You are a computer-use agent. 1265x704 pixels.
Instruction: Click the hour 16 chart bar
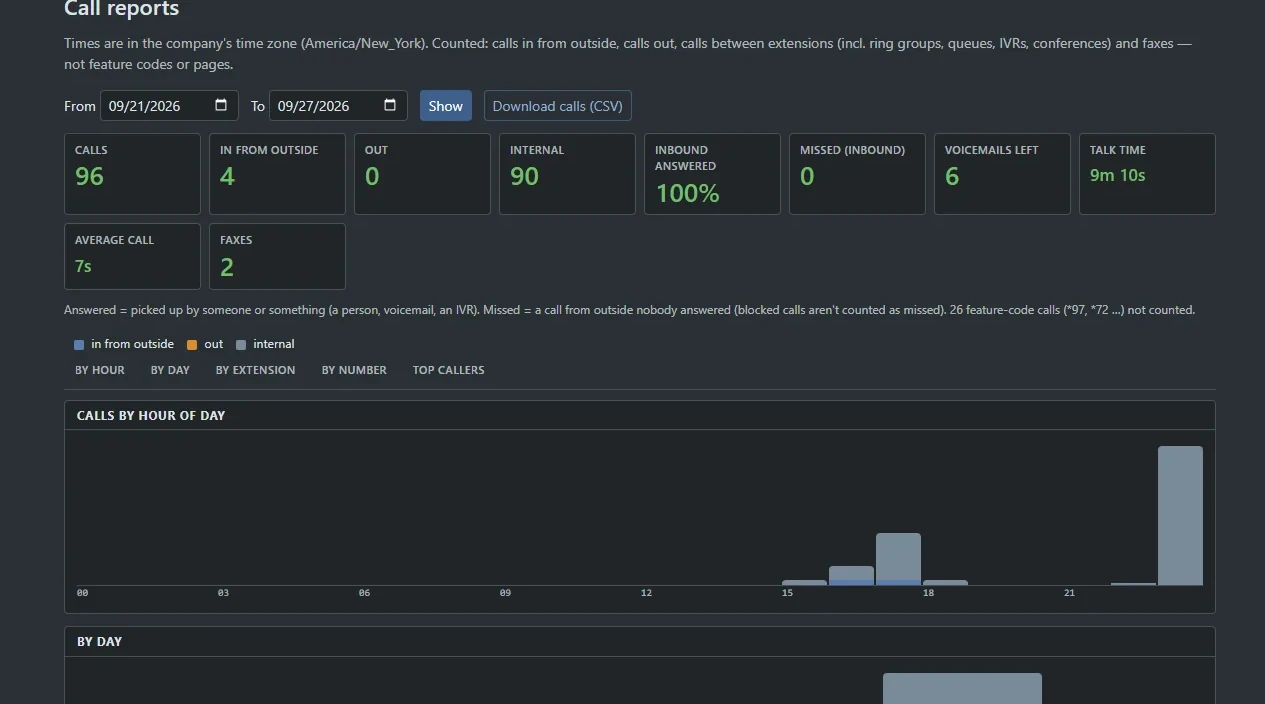tap(851, 575)
